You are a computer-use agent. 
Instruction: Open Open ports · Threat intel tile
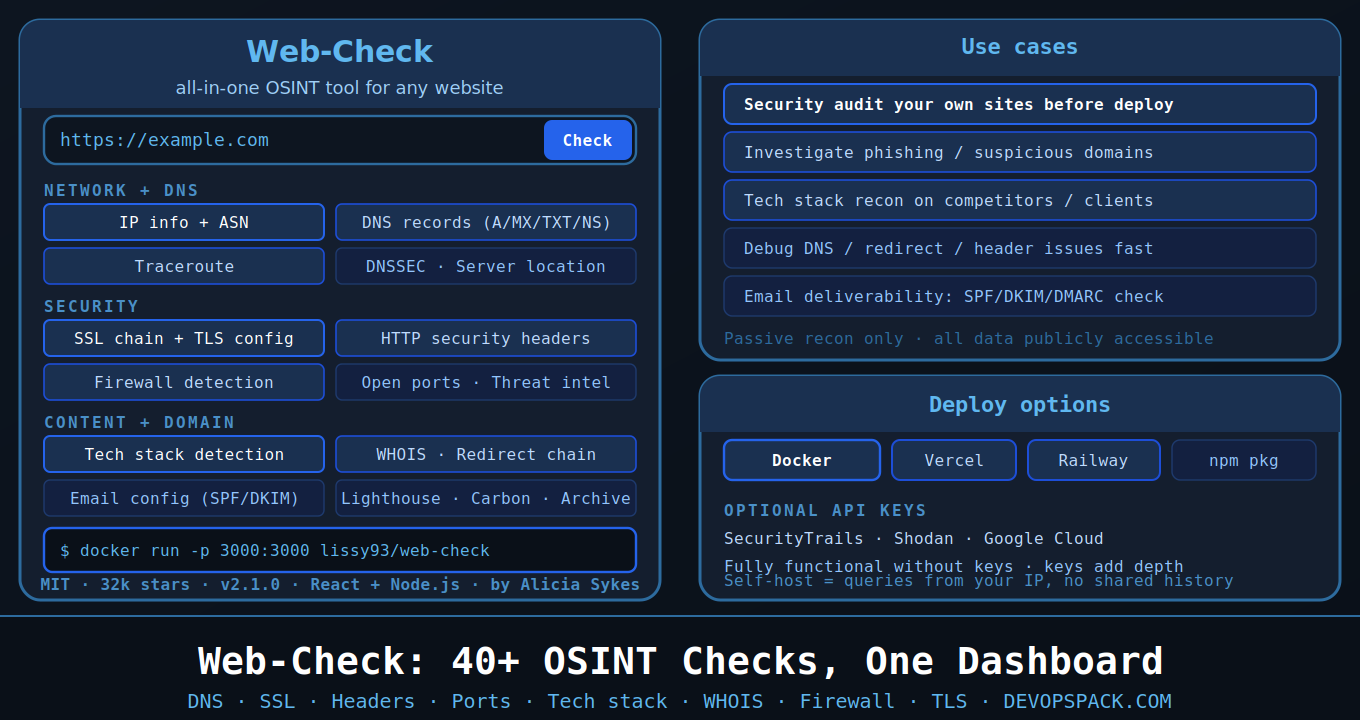tap(486, 382)
